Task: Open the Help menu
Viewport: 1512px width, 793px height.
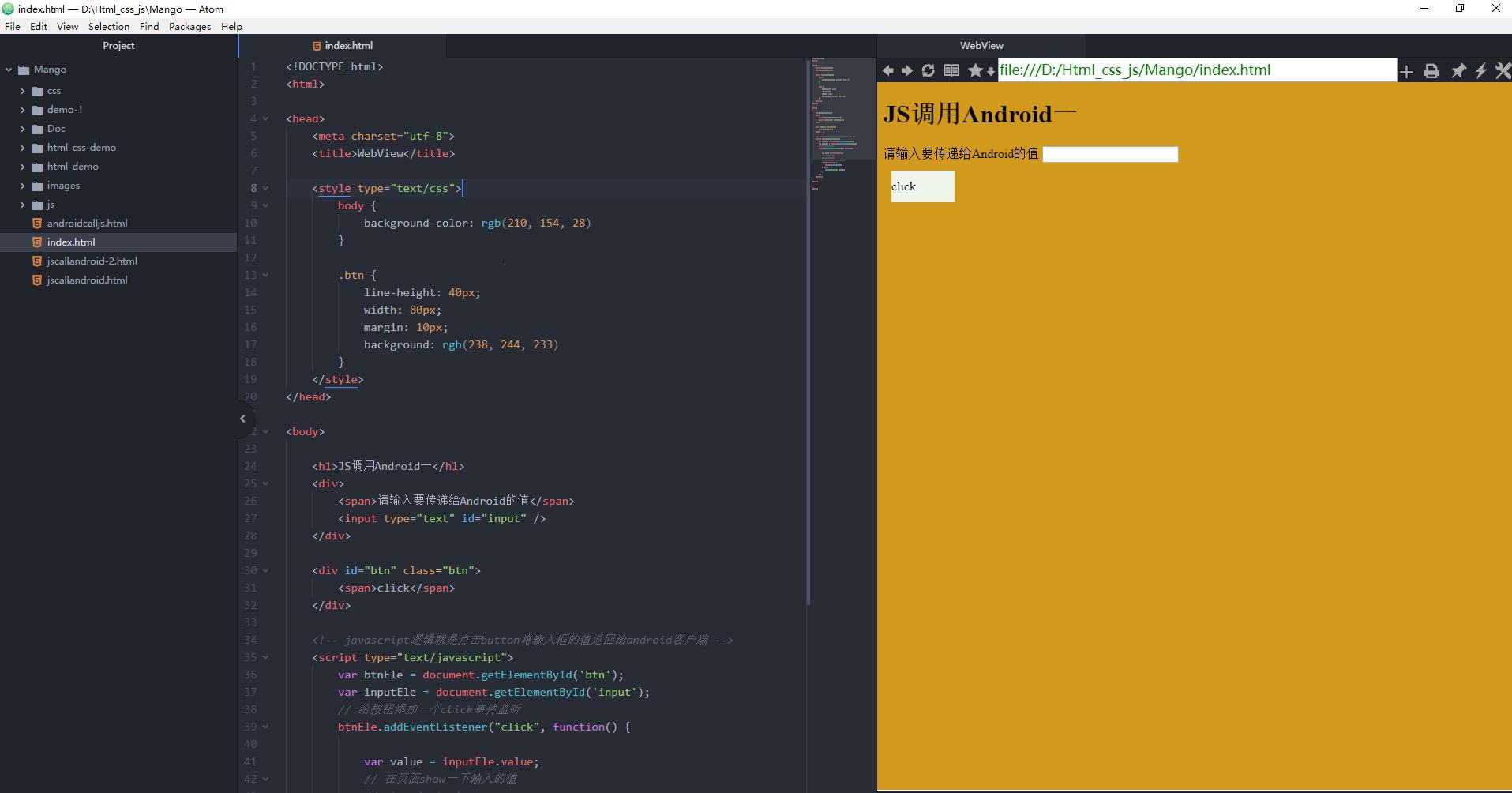Action: coord(231,26)
